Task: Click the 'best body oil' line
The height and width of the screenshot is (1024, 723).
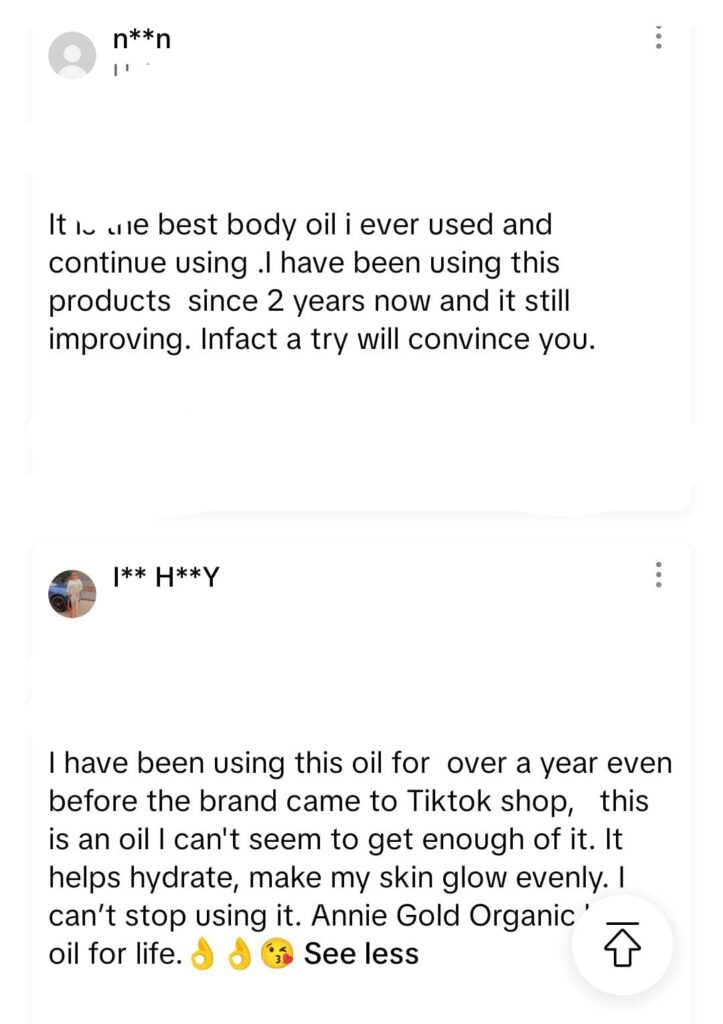Action: pos(300,225)
